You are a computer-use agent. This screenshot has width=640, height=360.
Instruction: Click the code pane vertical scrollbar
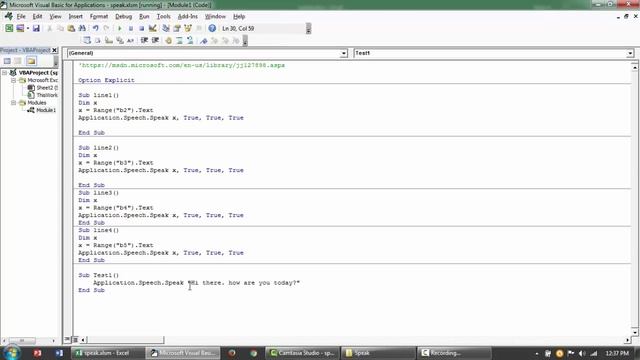coord(634,199)
